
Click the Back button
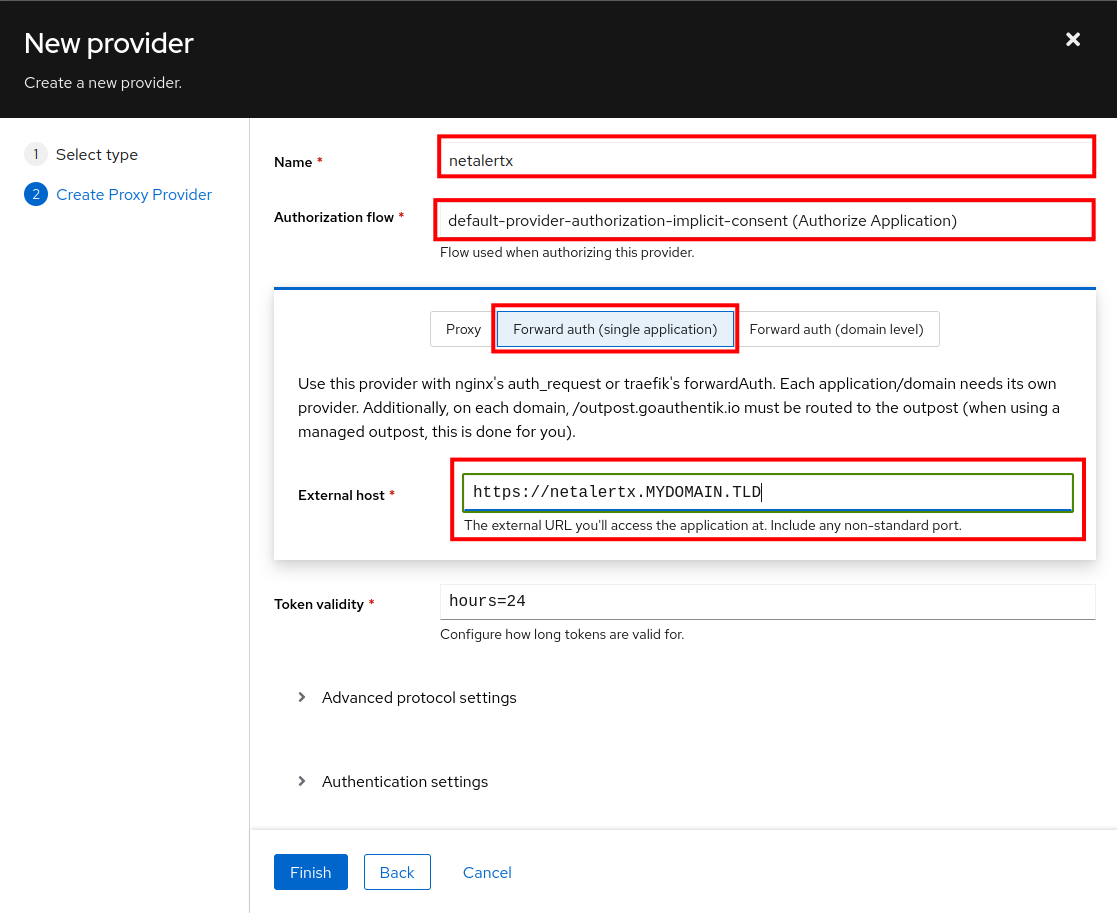397,872
